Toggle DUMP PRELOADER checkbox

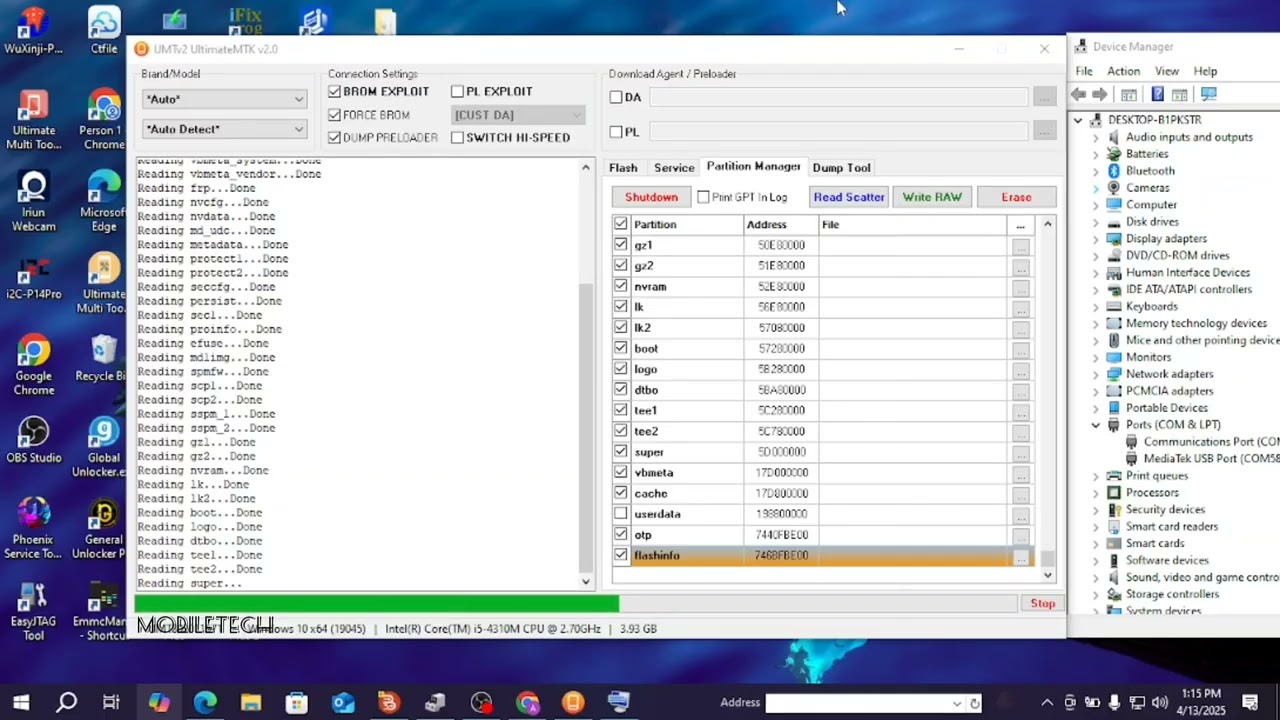tap(335, 137)
